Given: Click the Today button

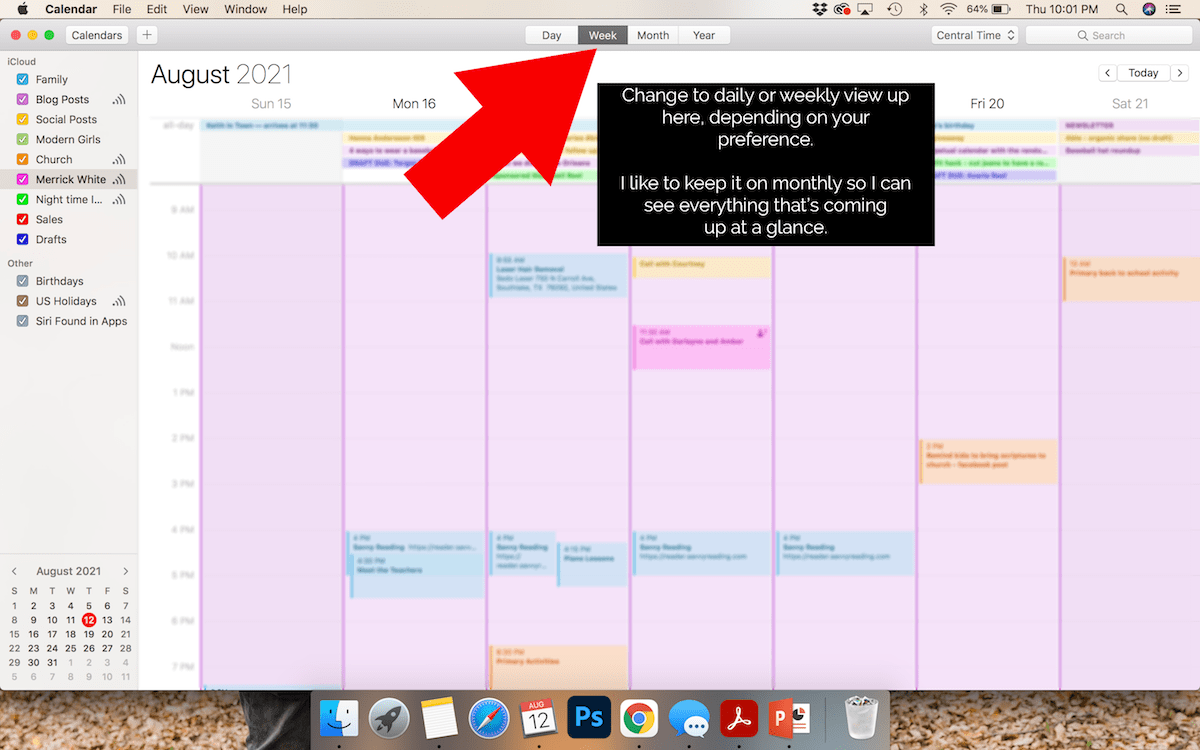Looking at the screenshot, I should click(x=1143, y=72).
